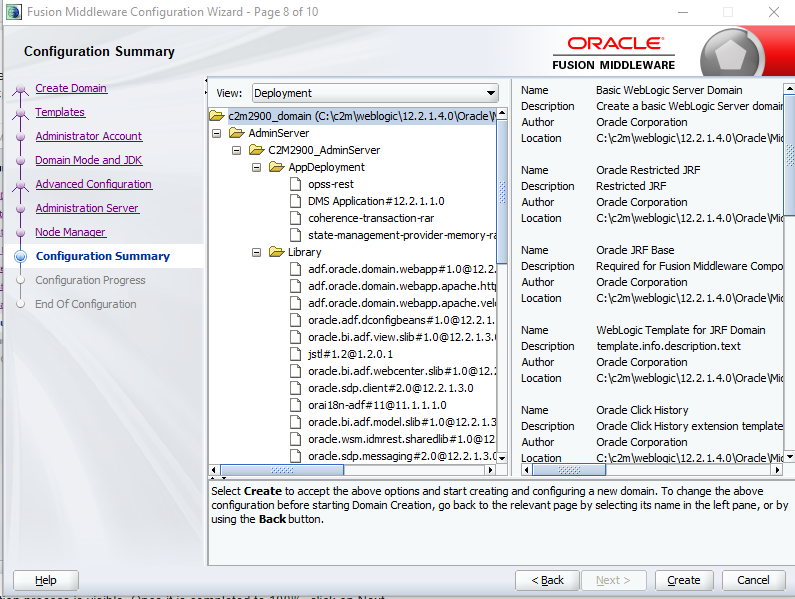Click the tree pane scroll up arrow
The image size is (795, 599).
(502, 113)
